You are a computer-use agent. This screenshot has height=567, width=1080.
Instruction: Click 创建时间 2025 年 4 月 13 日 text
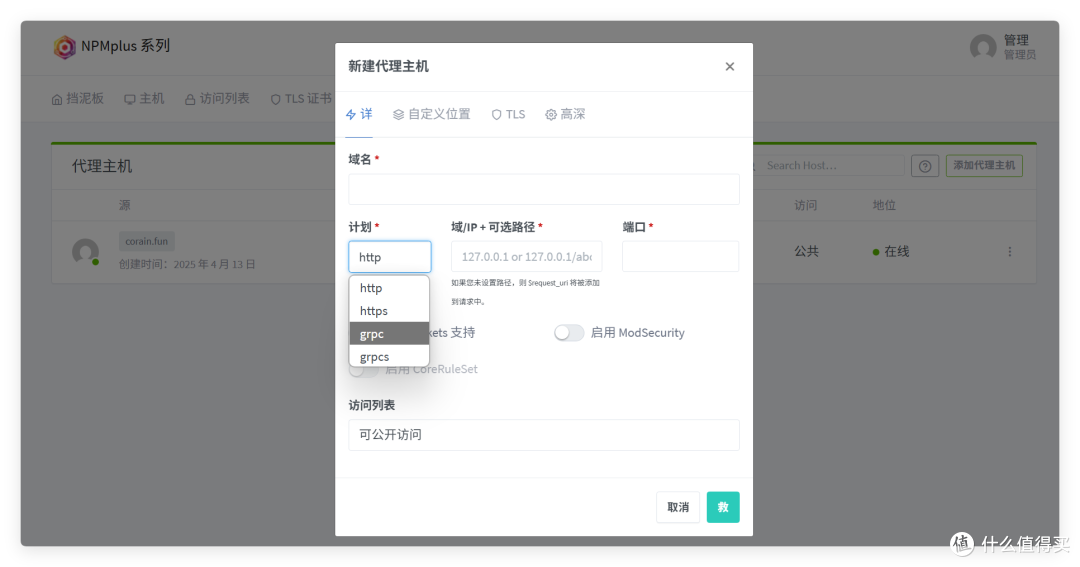pos(187,265)
